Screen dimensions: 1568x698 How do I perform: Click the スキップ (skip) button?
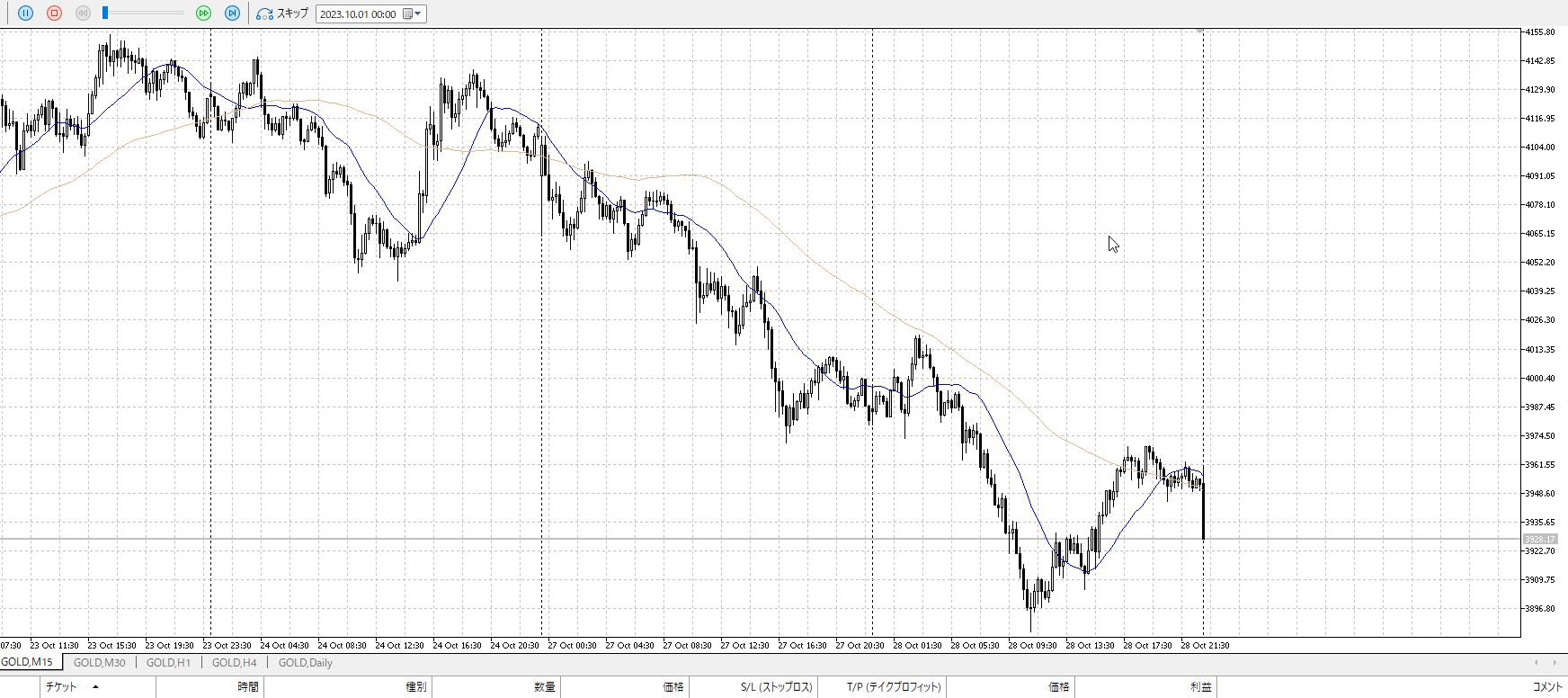pos(282,13)
